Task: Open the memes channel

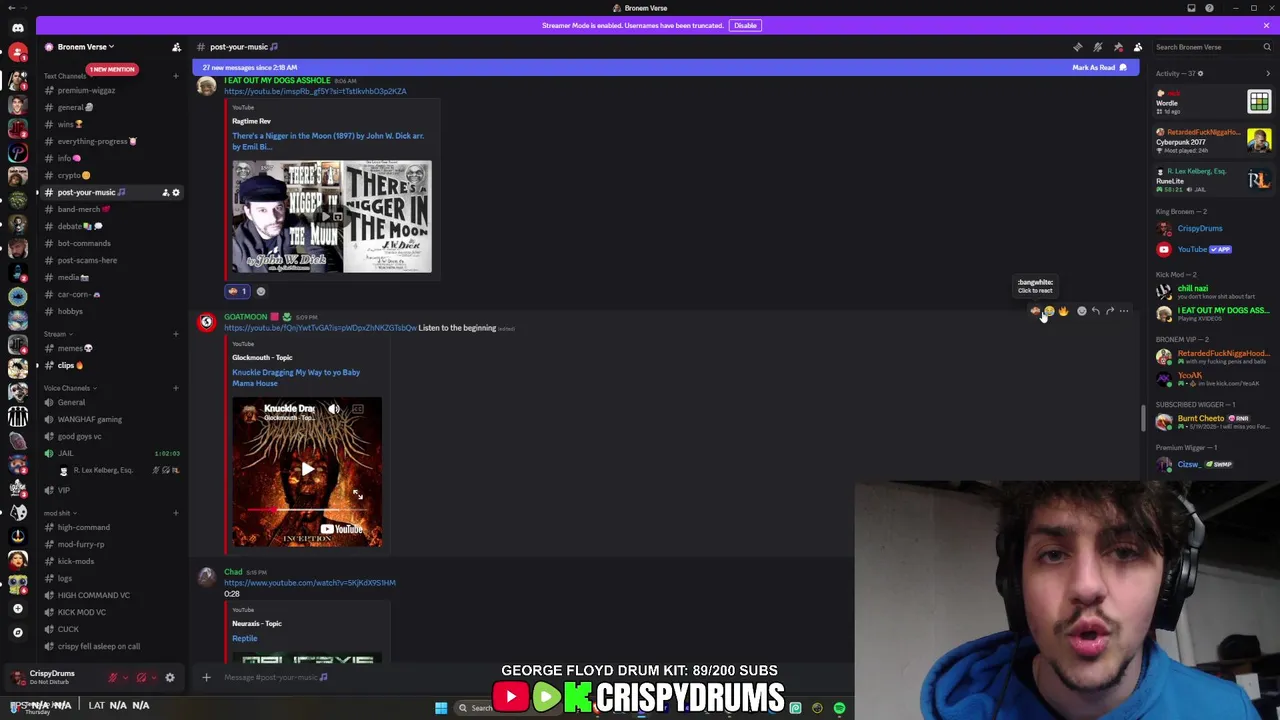Action: point(112,348)
